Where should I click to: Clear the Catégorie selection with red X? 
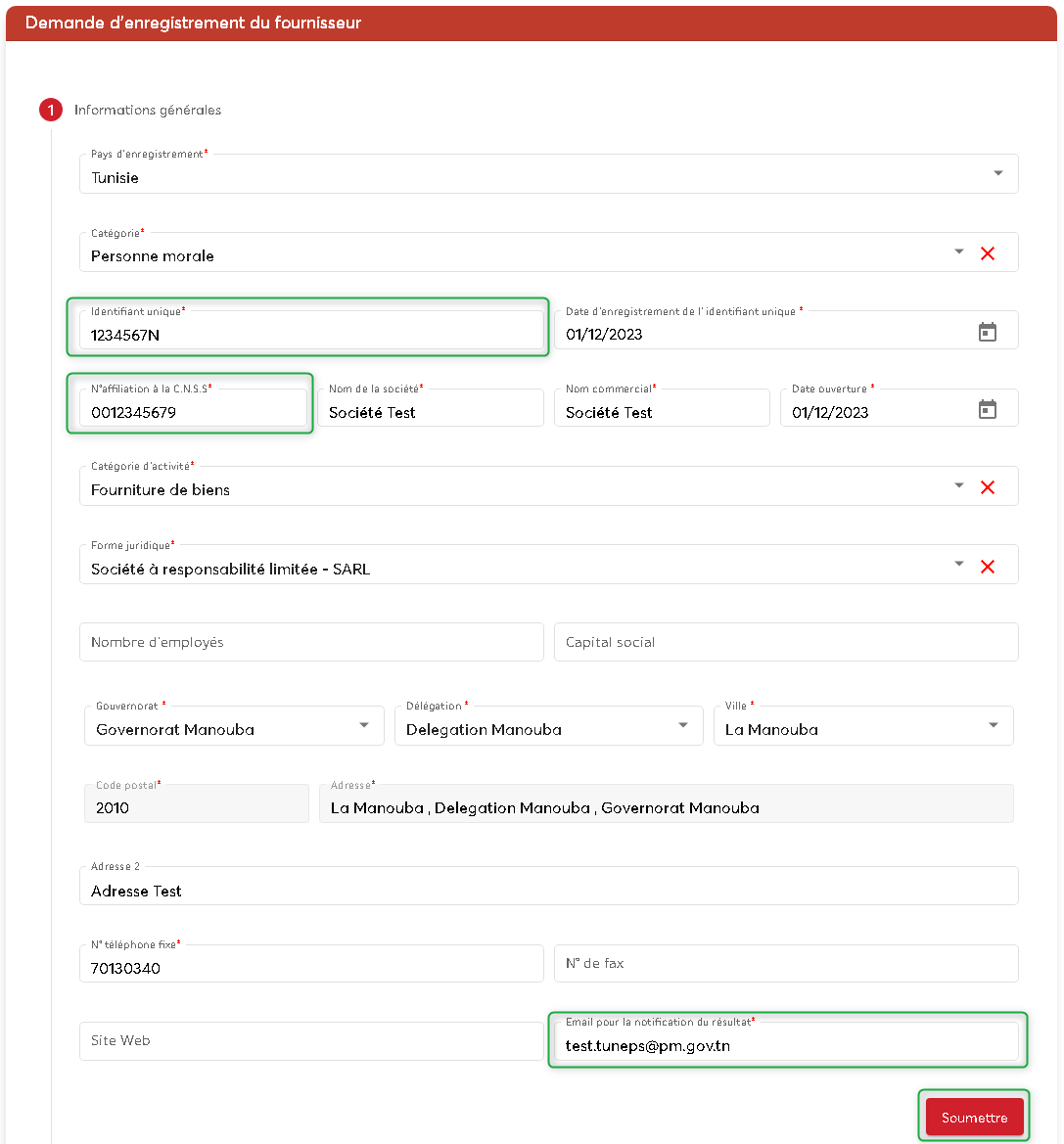pyautogui.click(x=988, y=253)
